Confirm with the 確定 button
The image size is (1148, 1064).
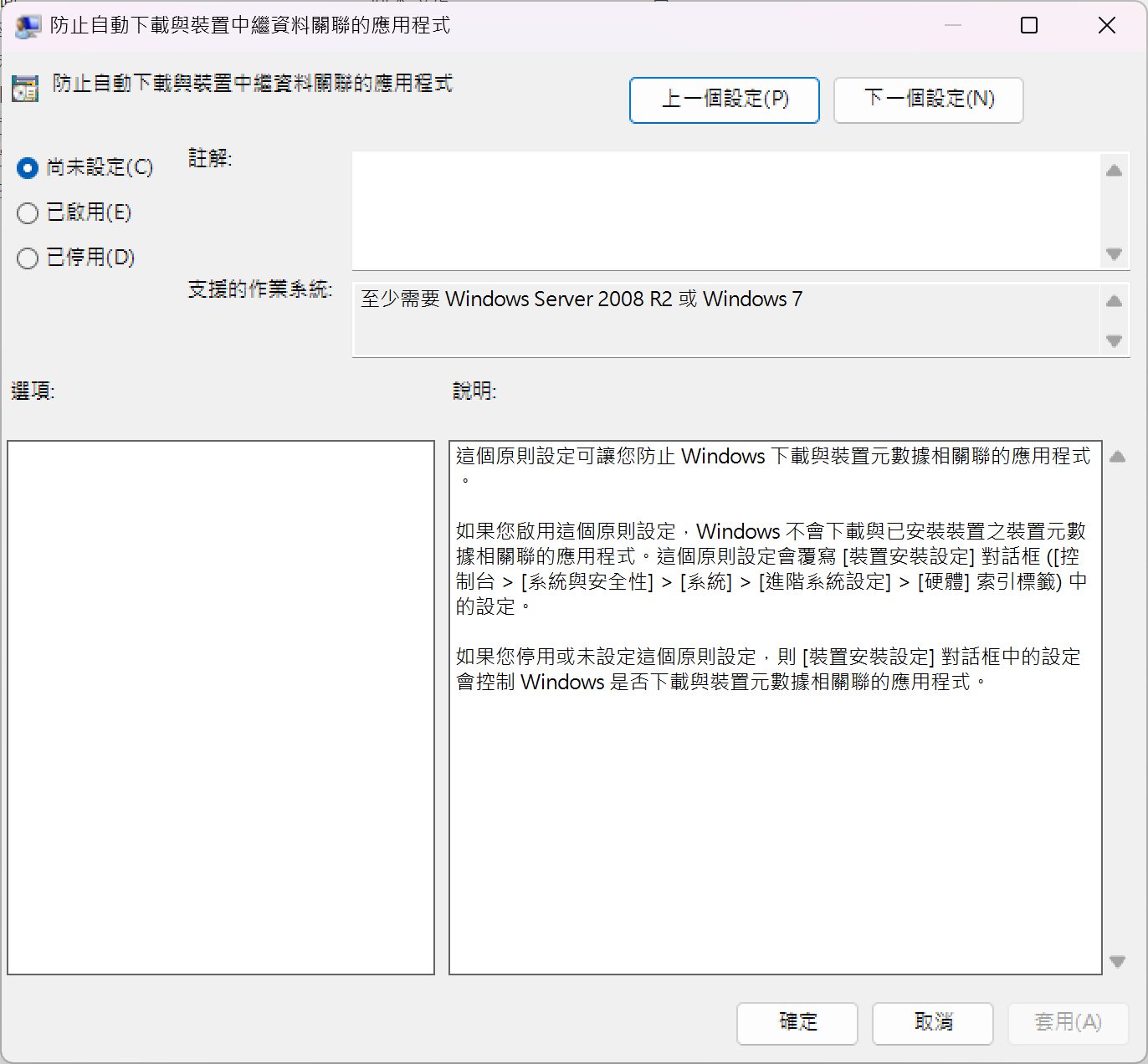(x=797, y=1023)
